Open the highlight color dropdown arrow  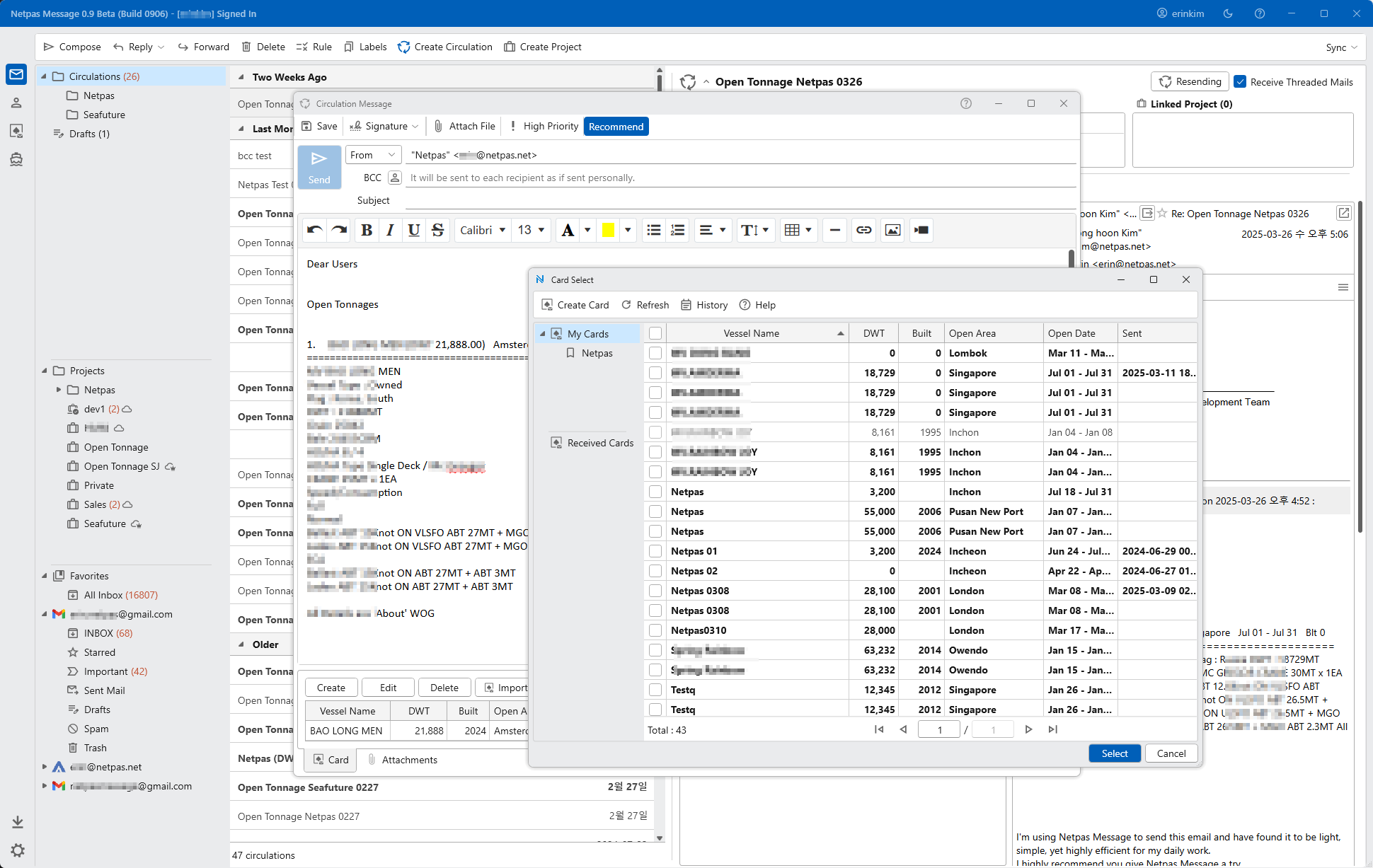coord(628,230)
